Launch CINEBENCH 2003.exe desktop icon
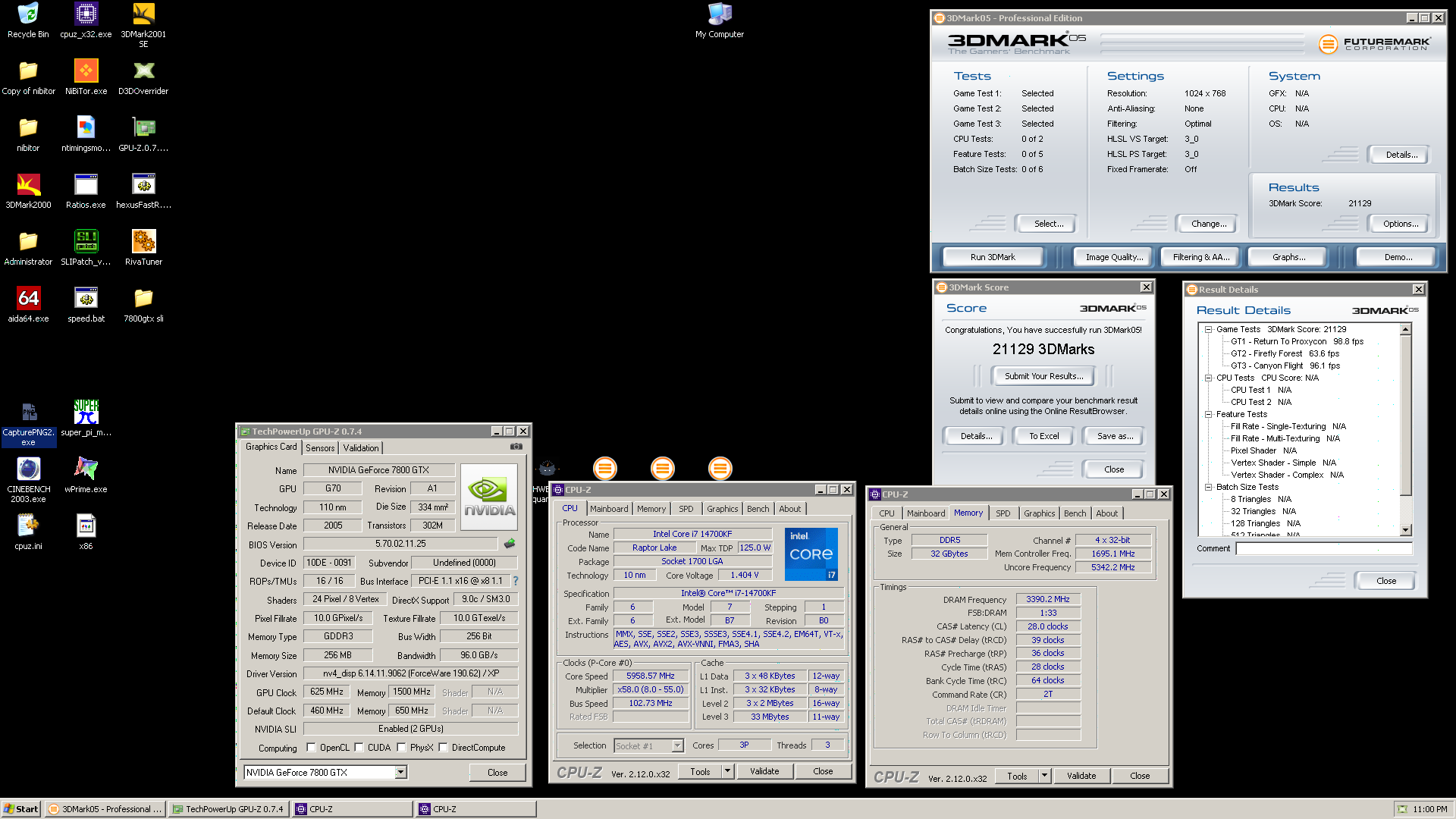The height and width of the screenshot is (819, 1456). coord(28,481)
